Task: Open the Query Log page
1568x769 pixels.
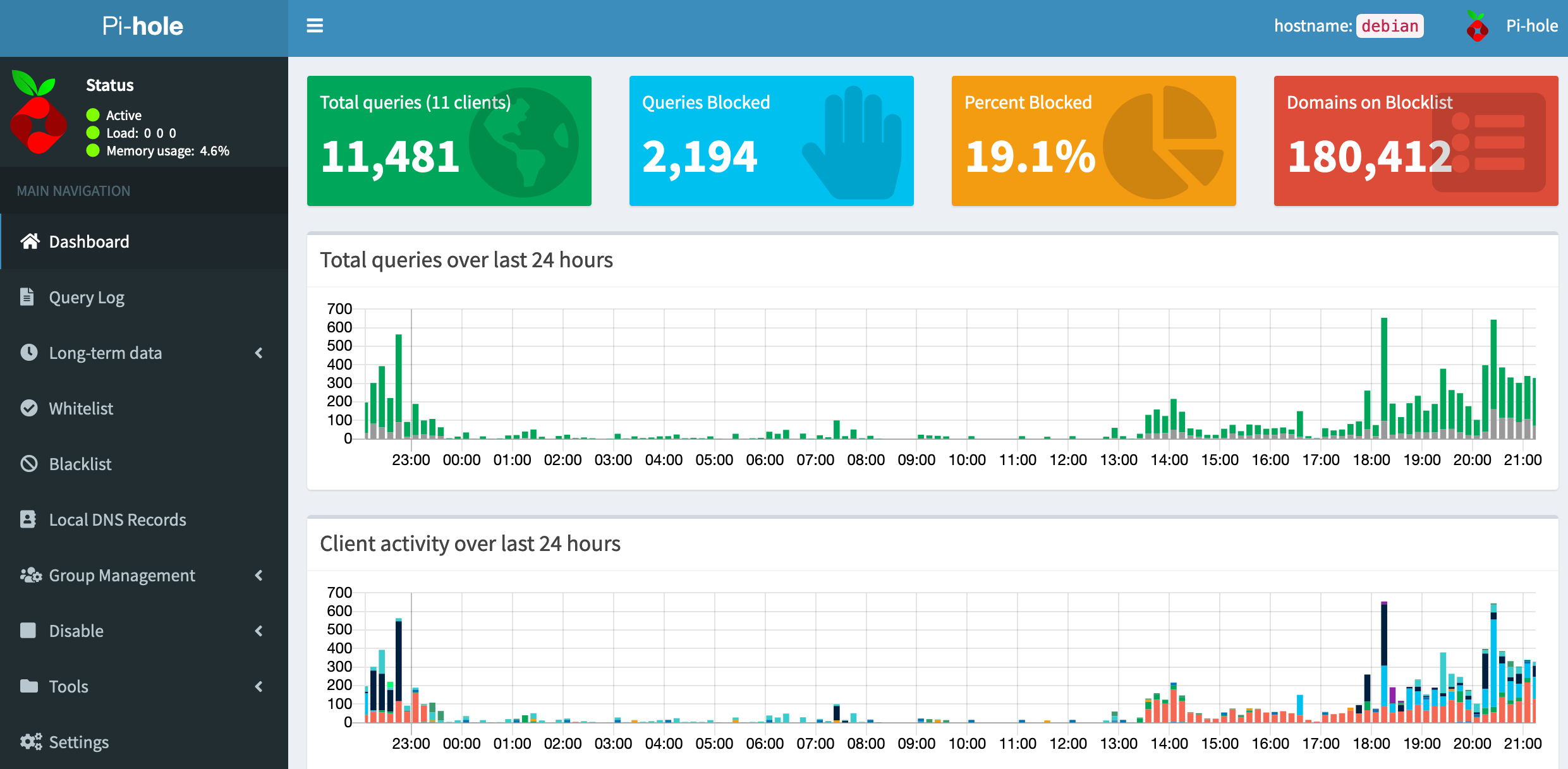Action: click(87, 297)
